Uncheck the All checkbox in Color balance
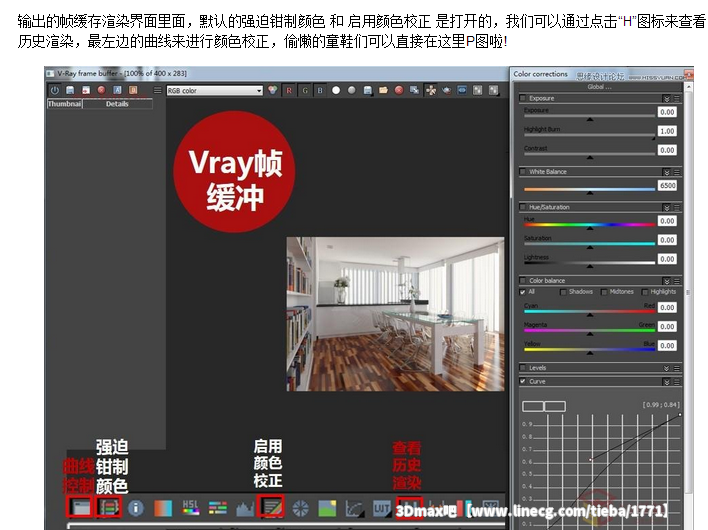The image size is (708, 530). pyautogui.click(x=523, y=292)
